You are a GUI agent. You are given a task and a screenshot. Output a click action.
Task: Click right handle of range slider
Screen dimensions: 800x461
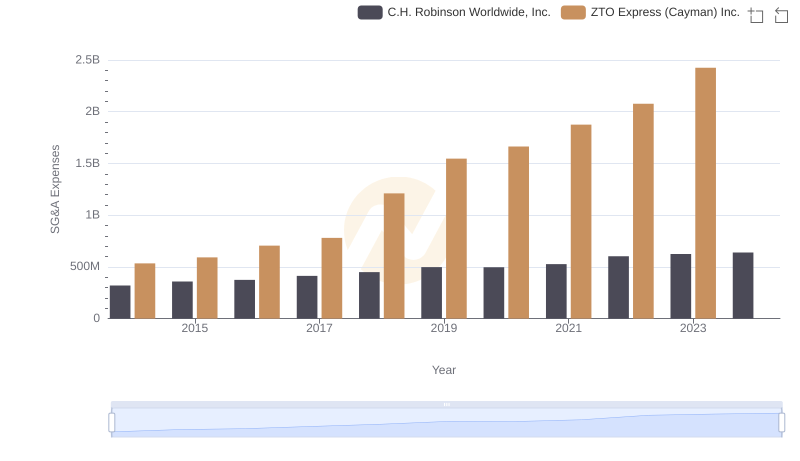point(781,422)
